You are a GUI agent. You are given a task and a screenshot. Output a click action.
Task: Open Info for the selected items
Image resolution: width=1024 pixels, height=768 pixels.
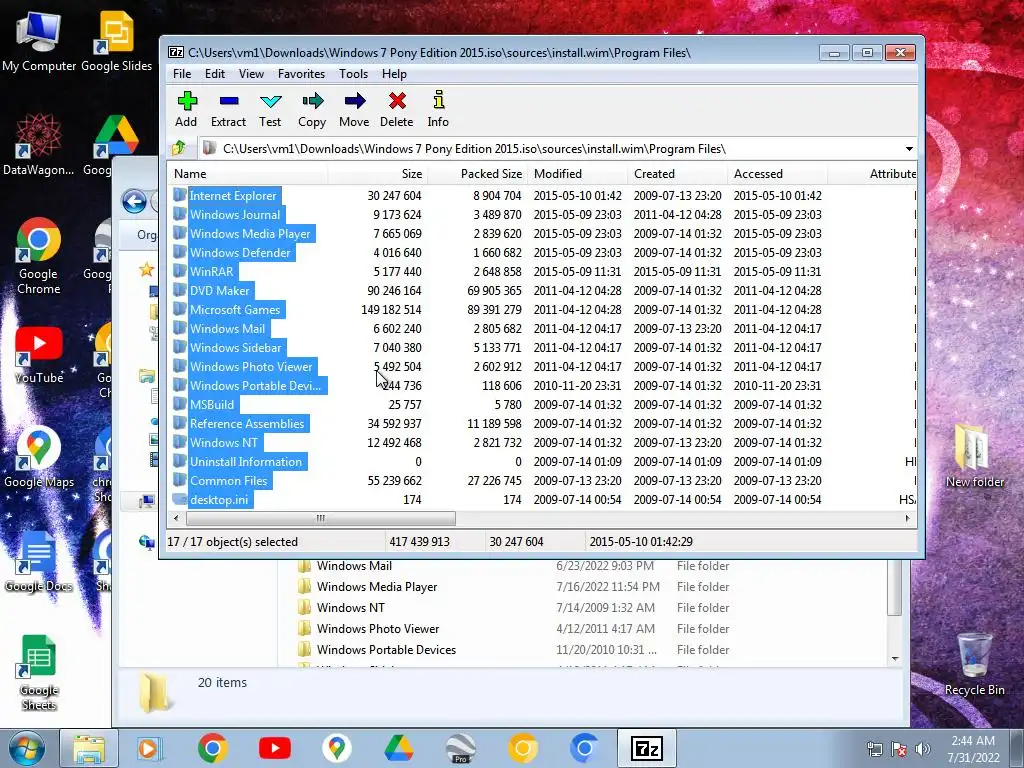tap(438, 109)
